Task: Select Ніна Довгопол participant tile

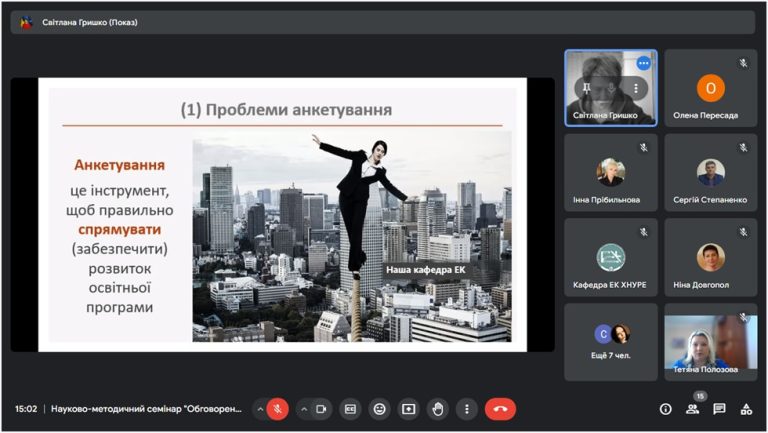Action: 711,258
